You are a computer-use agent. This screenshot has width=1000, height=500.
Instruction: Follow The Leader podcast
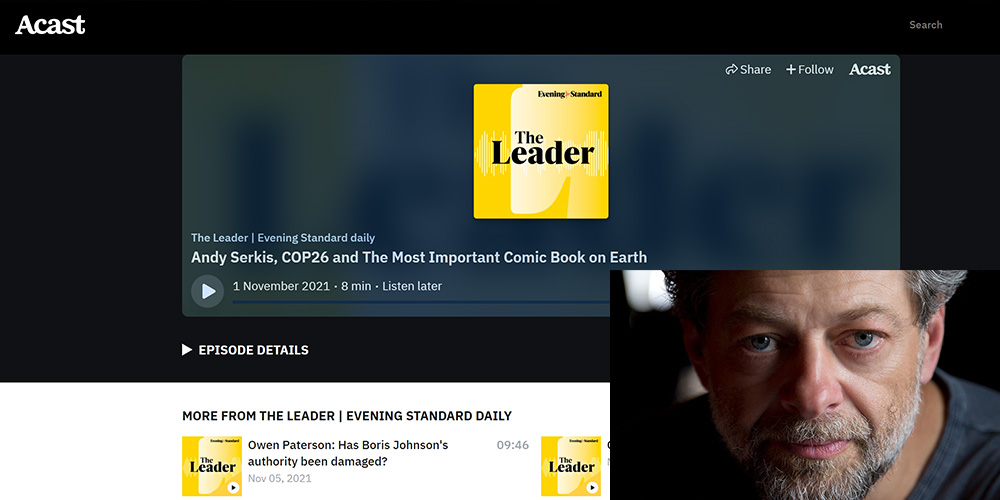point(809,70)
